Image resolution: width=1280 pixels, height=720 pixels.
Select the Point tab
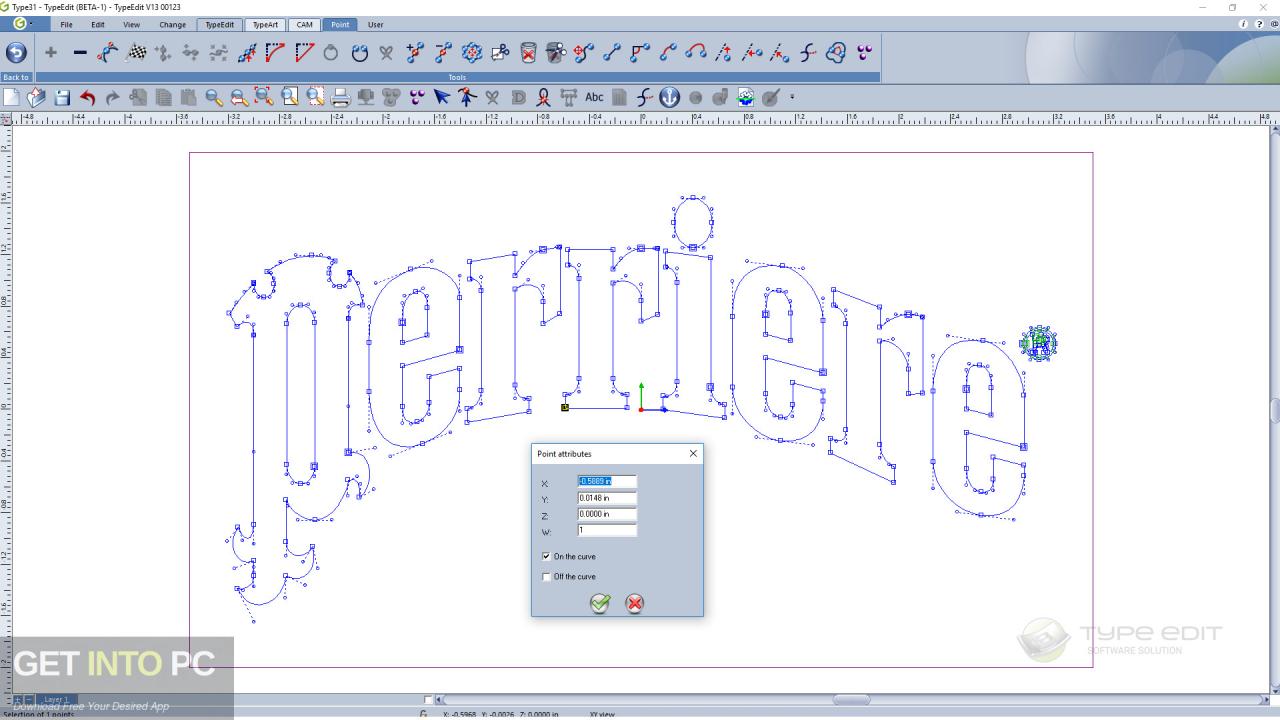tap(340, 24)
